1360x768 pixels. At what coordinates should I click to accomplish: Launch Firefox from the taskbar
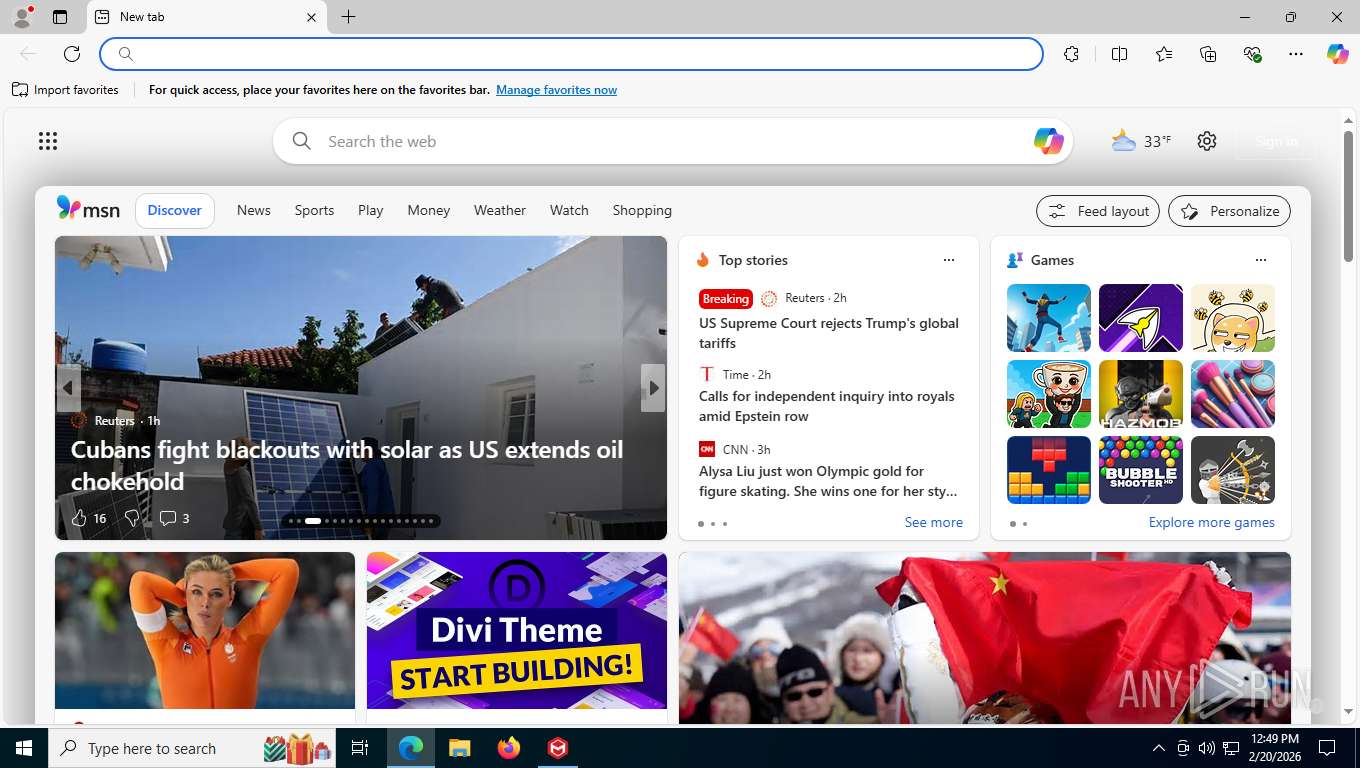(x=509, y=748)
